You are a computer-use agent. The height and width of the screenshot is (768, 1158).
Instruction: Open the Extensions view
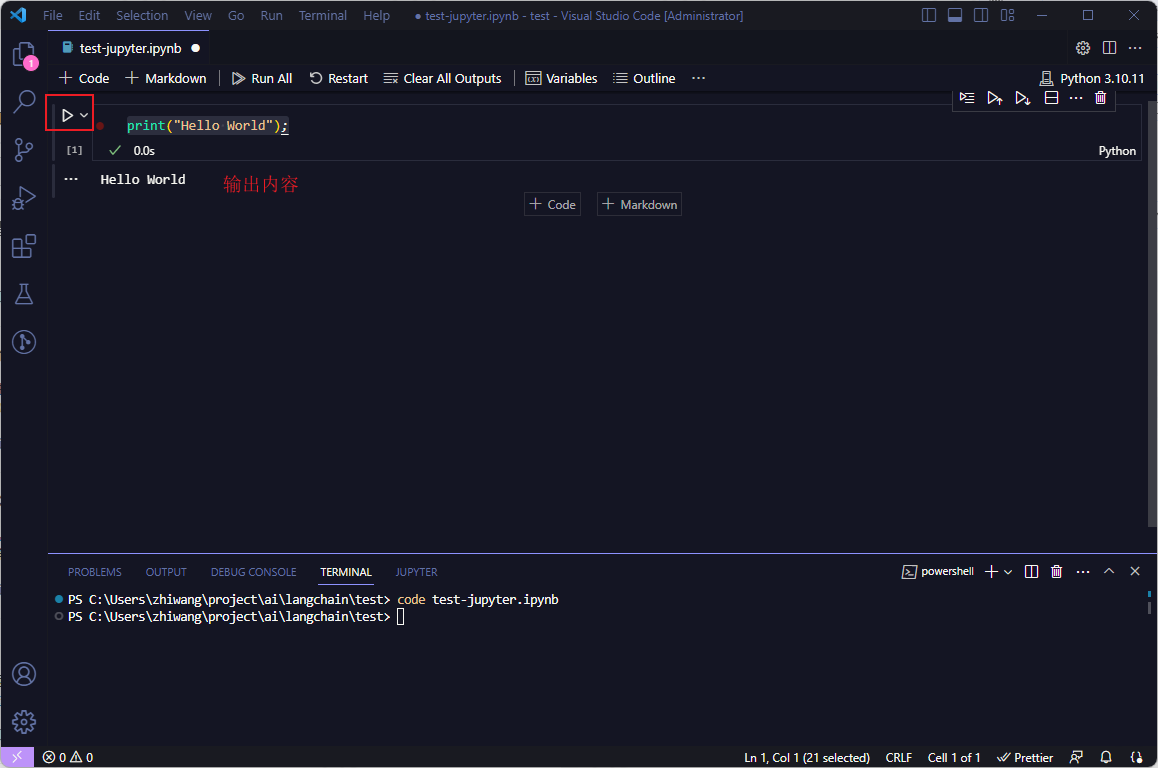[24, 246]
